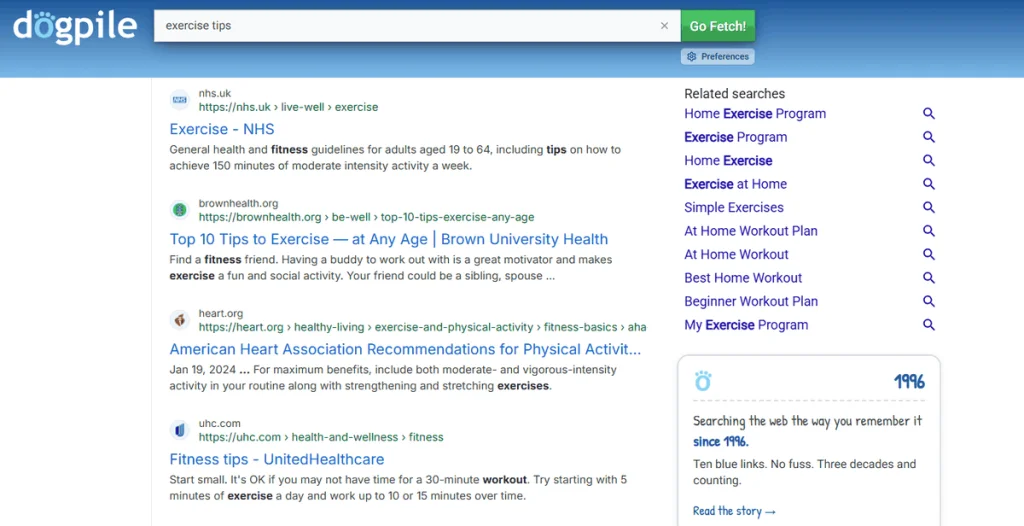
Task: Click the 'Related searches' heading
Action: (735, 94)
